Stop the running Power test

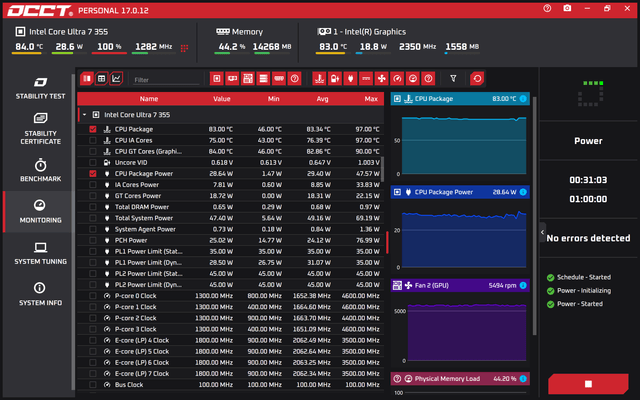(x=588, y=384)
